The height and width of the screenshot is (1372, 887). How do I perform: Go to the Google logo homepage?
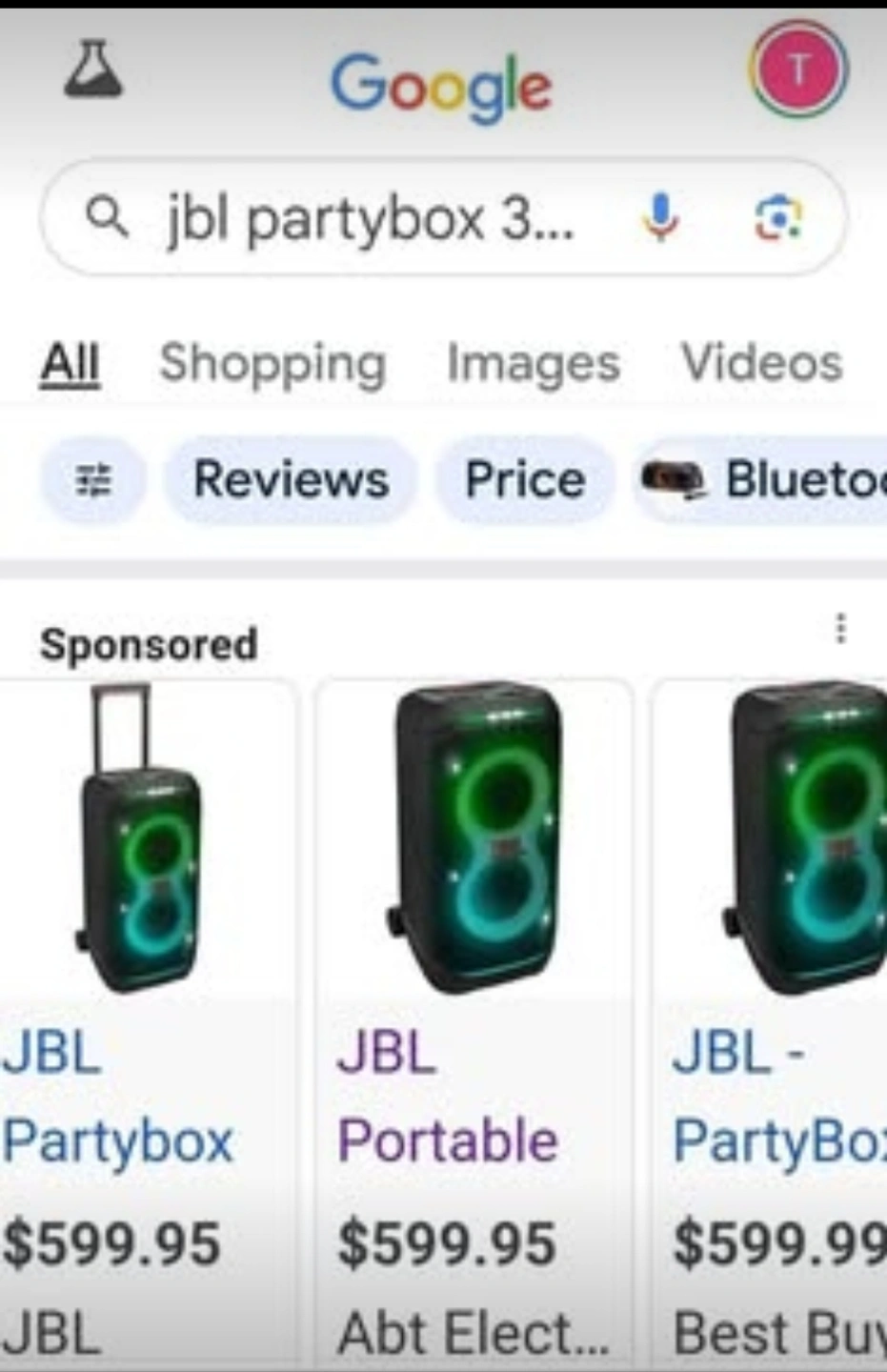(x=441, y=88)
